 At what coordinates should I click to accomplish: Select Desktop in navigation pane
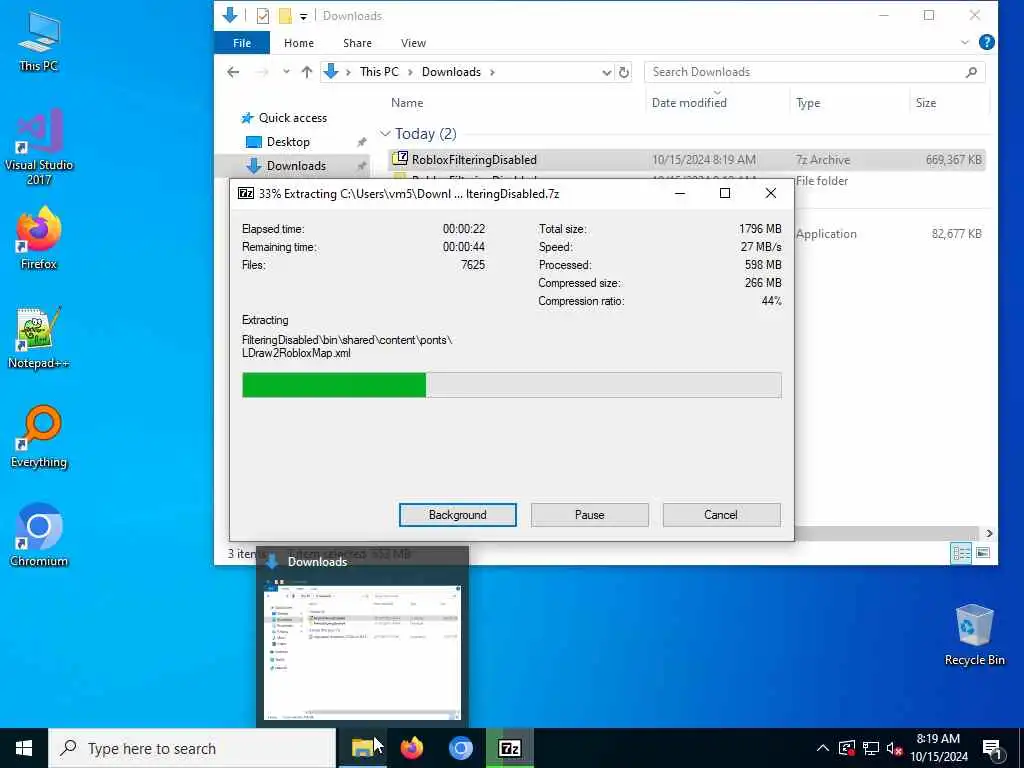288,142
